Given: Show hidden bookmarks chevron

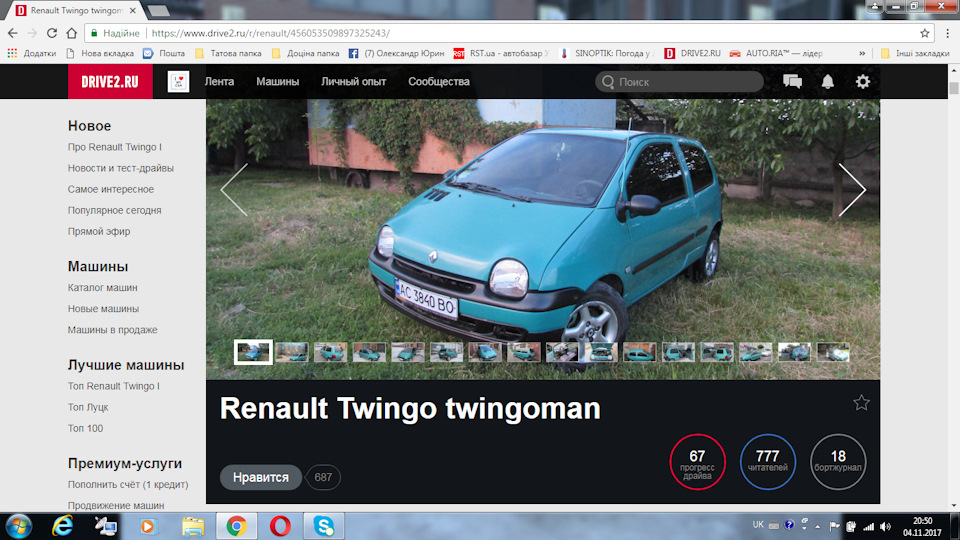Looking at the screenshot, I should click(862, 53).
